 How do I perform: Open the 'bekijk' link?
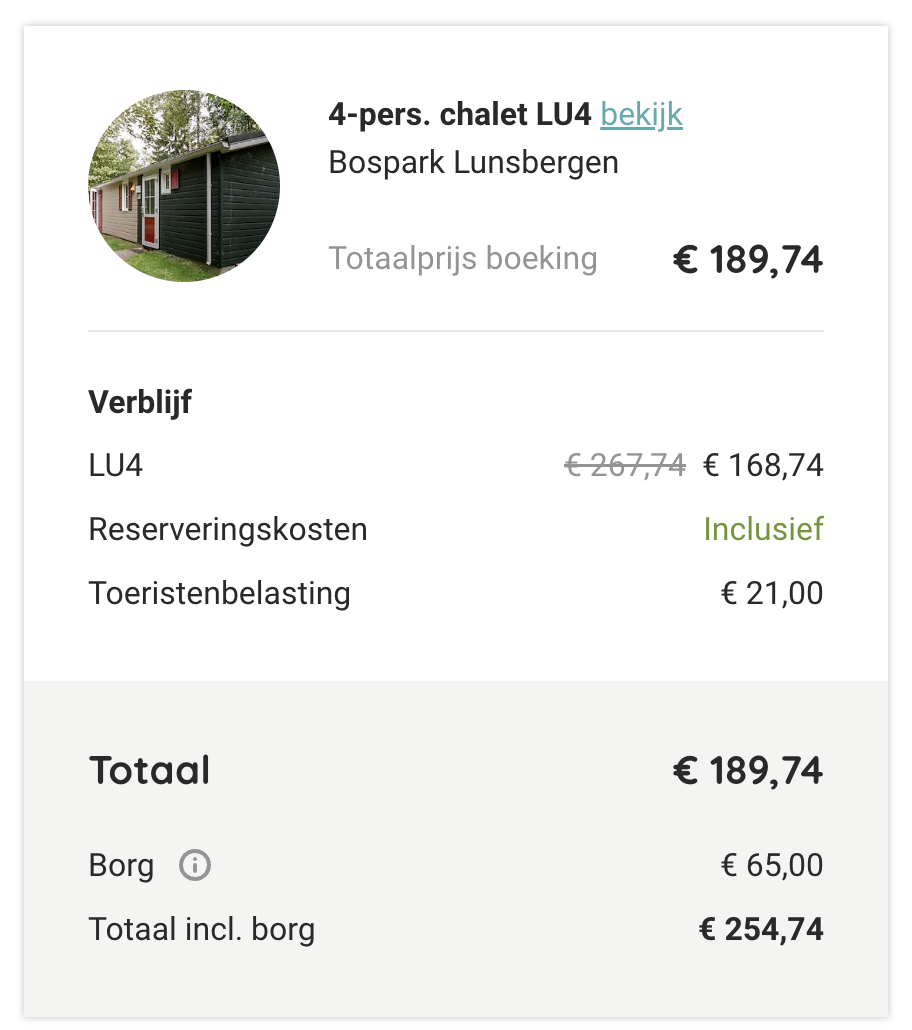point(641,115)
